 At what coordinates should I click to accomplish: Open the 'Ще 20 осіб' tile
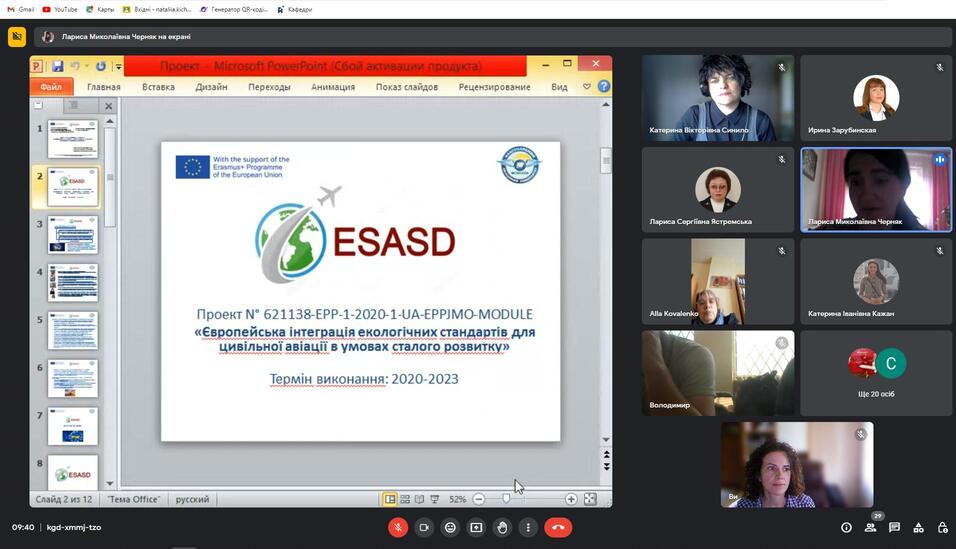click(876, 374)
